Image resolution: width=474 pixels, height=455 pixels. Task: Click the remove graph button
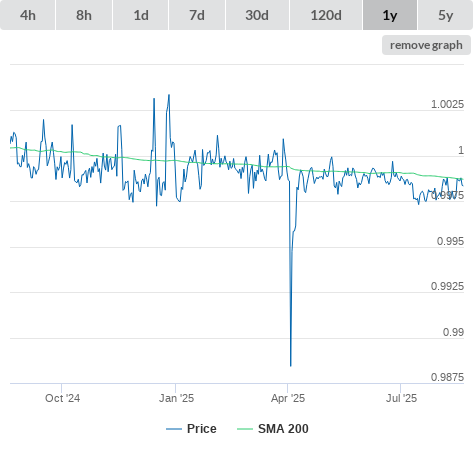[426, 45]
